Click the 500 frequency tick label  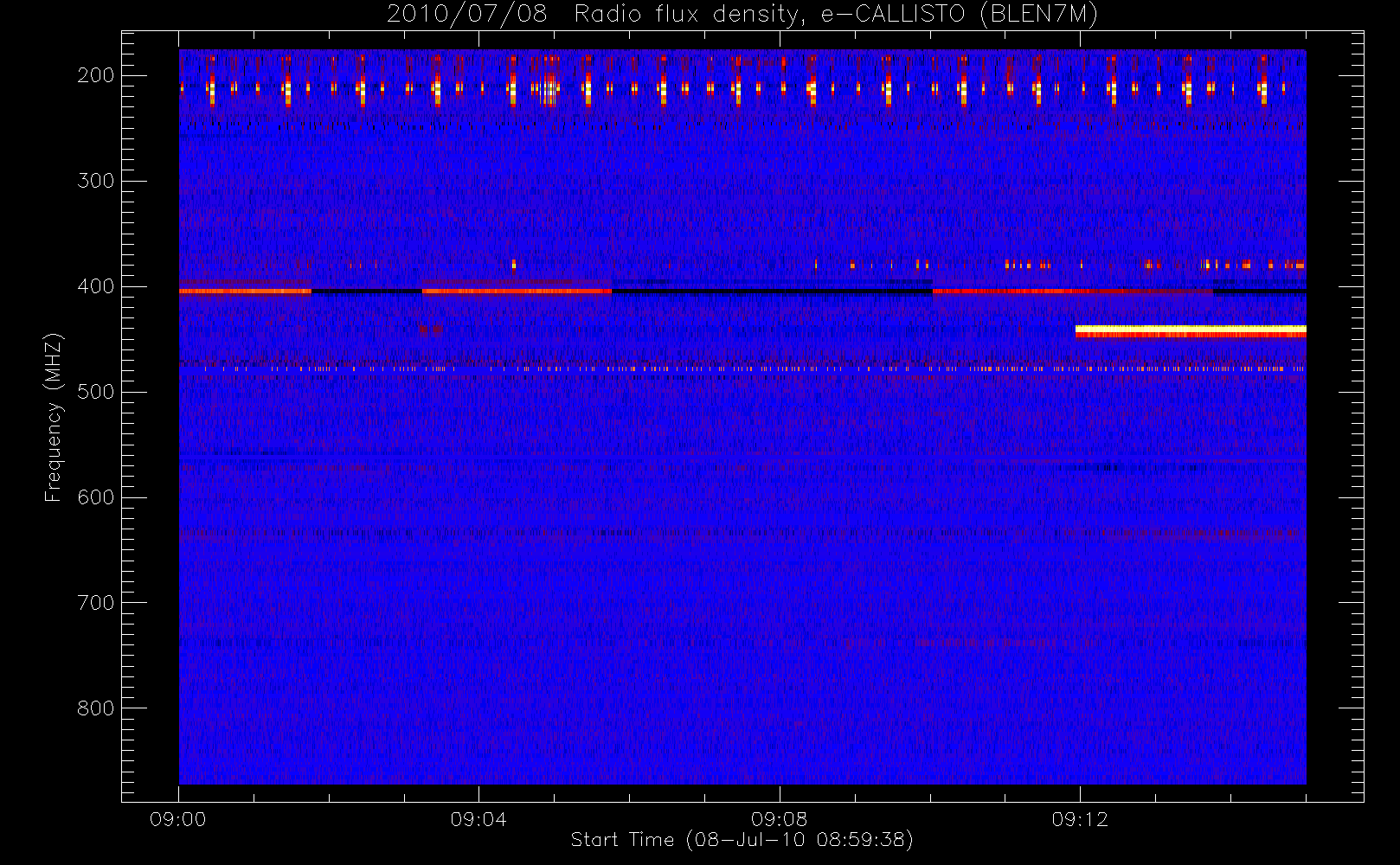96,392
